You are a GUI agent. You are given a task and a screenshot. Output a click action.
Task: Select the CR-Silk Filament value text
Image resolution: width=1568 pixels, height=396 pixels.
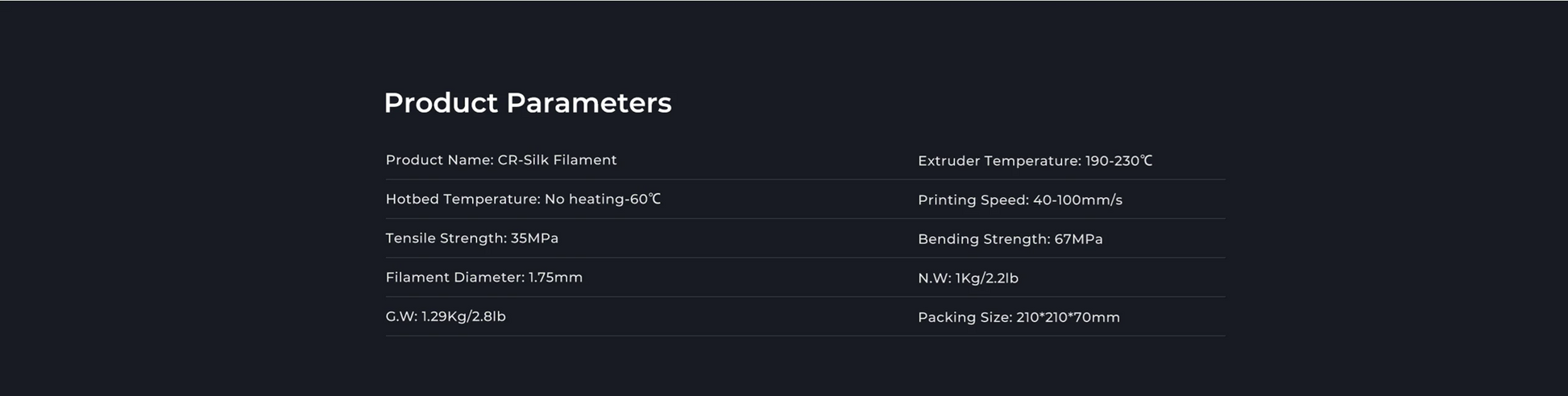pos(558,160)
